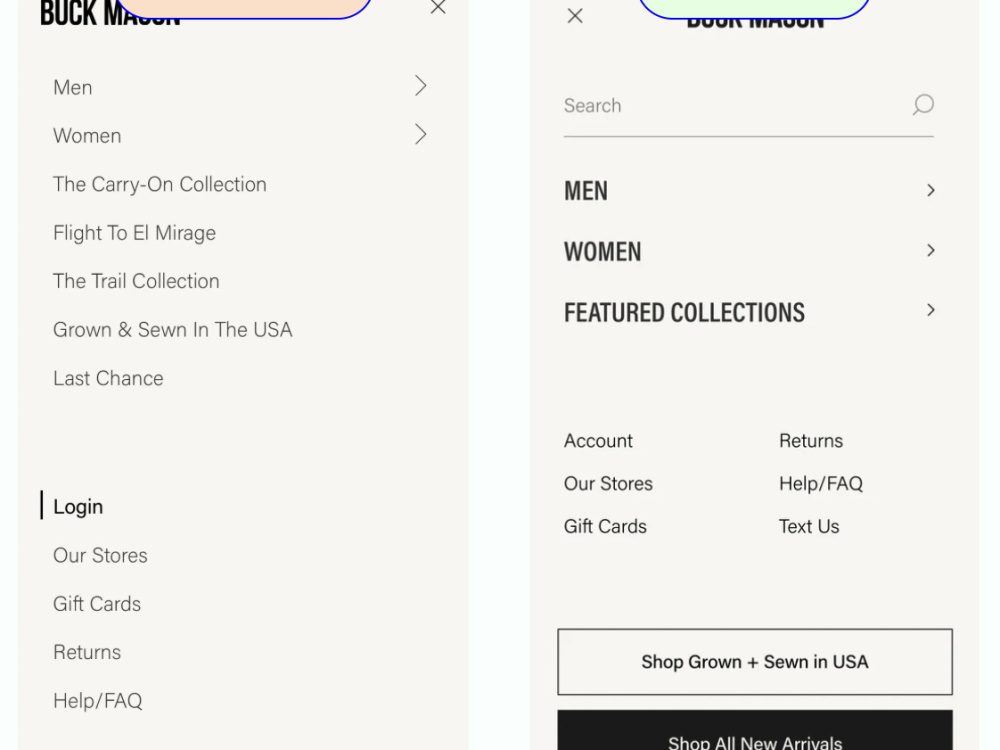This screenshot has height=750, width=1000.
Task: Open Grown & Sewn In The USA
Action: (x=173, y=330)
